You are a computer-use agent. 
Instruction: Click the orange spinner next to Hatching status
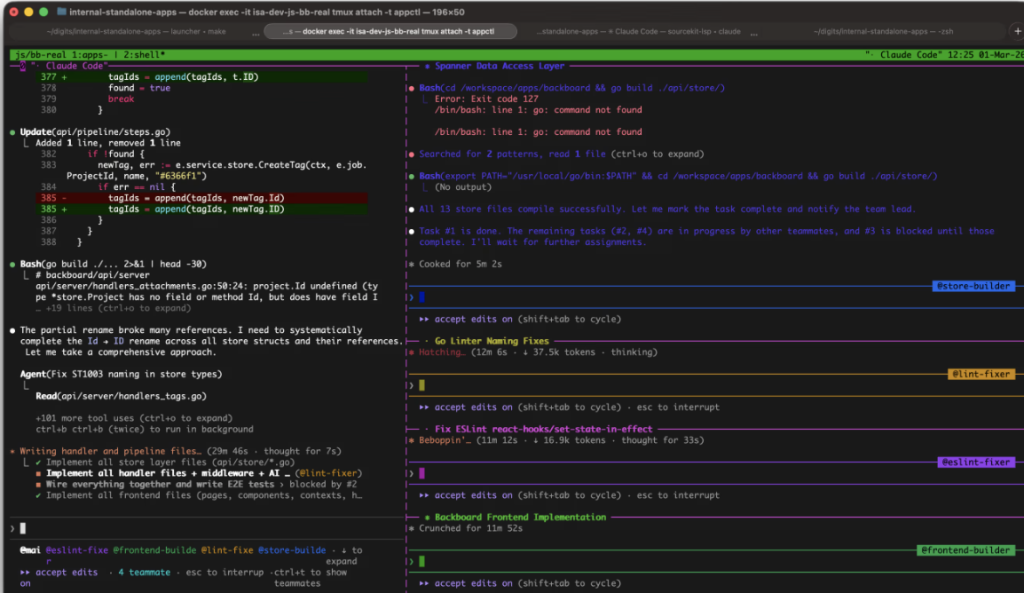(411, 353)
